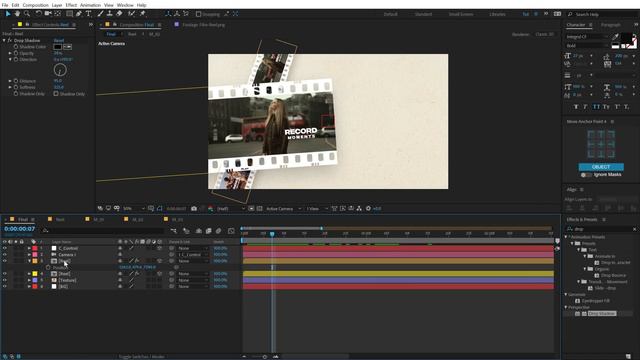Toggle the Ignore Masks switch
Screen dimensions: 640x360
(586, 175)
